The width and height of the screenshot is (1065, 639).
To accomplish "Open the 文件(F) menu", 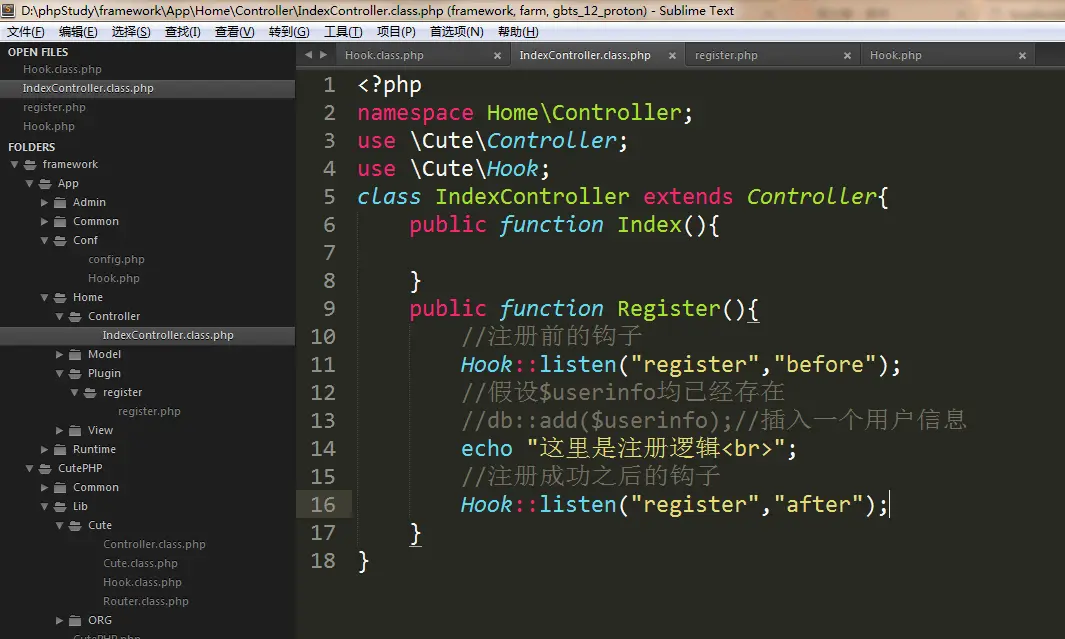I will point(26,32).
